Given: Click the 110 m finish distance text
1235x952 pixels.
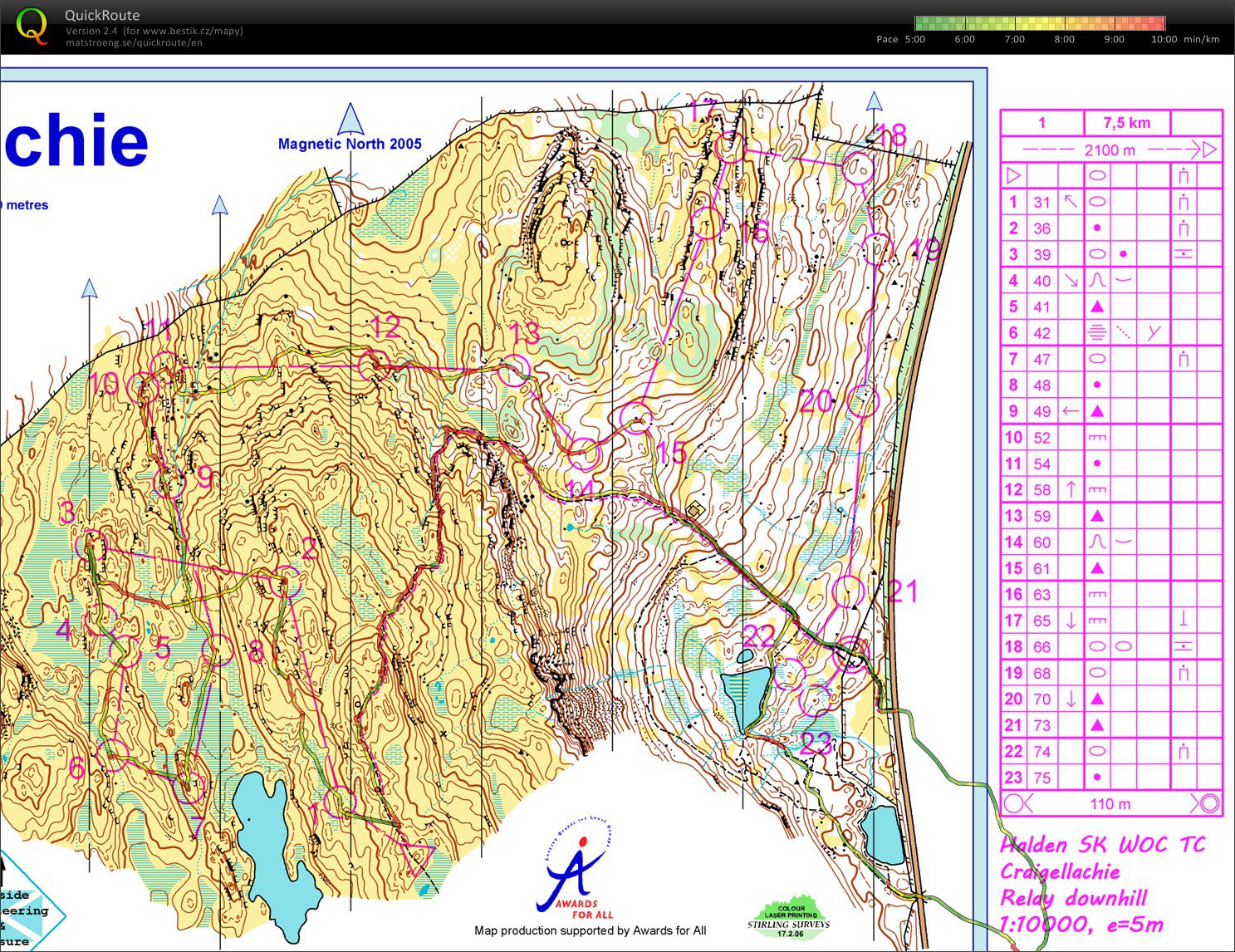Looking at the screenshot, I should click(1110, 804).
